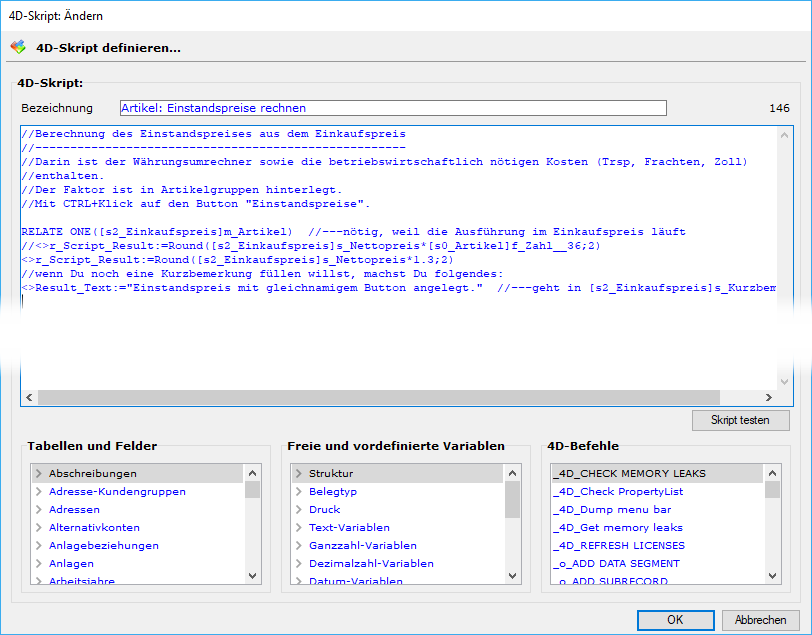Expand the Text-Variablen group

click(298, 528)
